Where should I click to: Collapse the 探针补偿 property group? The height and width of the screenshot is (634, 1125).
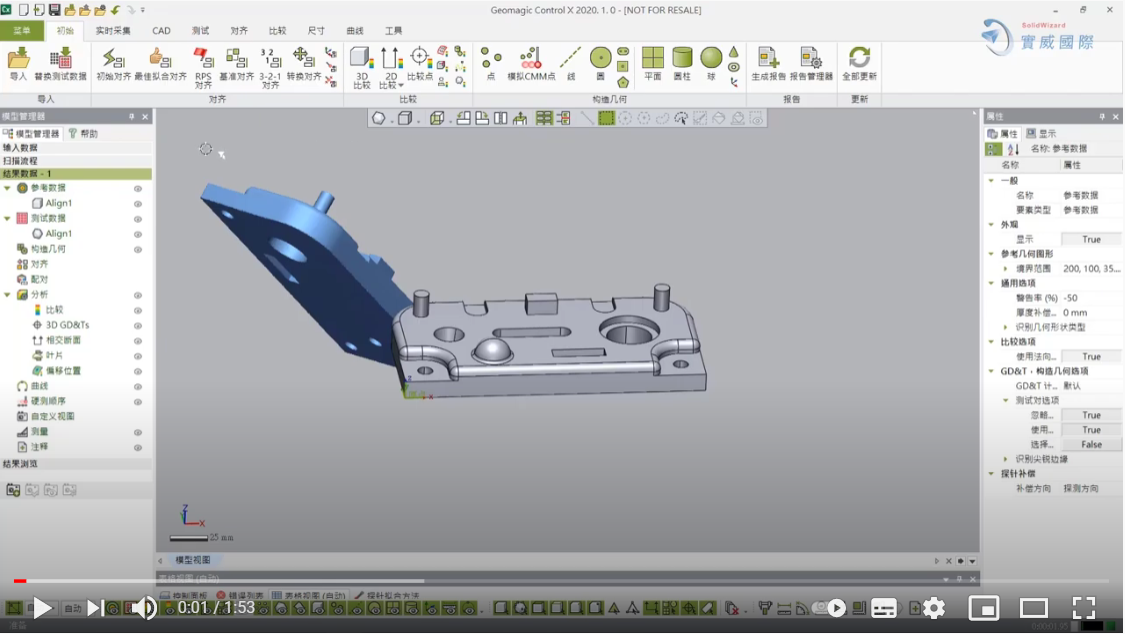point(992,473)
